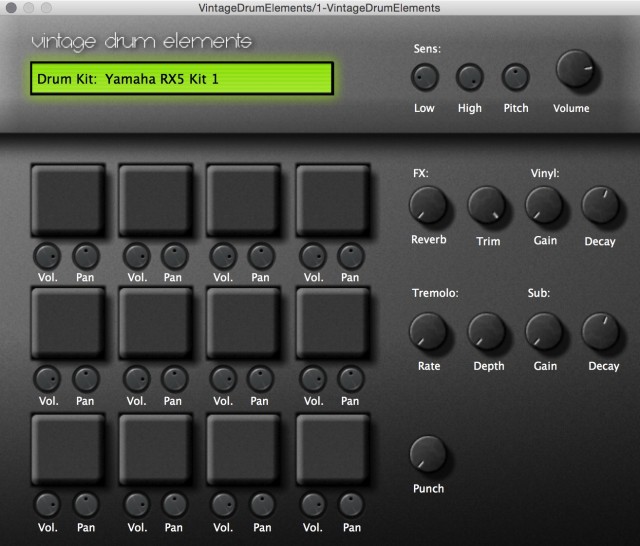Click the Vinyl Decay knob
This screenshot has height=546, width=640.
pos(600,205)
